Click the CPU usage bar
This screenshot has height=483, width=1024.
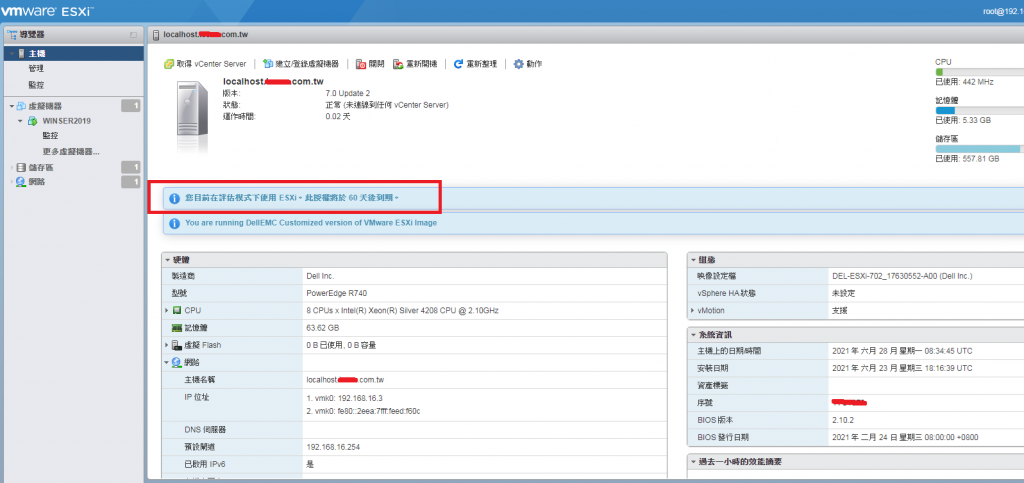[x=980, y=72]
